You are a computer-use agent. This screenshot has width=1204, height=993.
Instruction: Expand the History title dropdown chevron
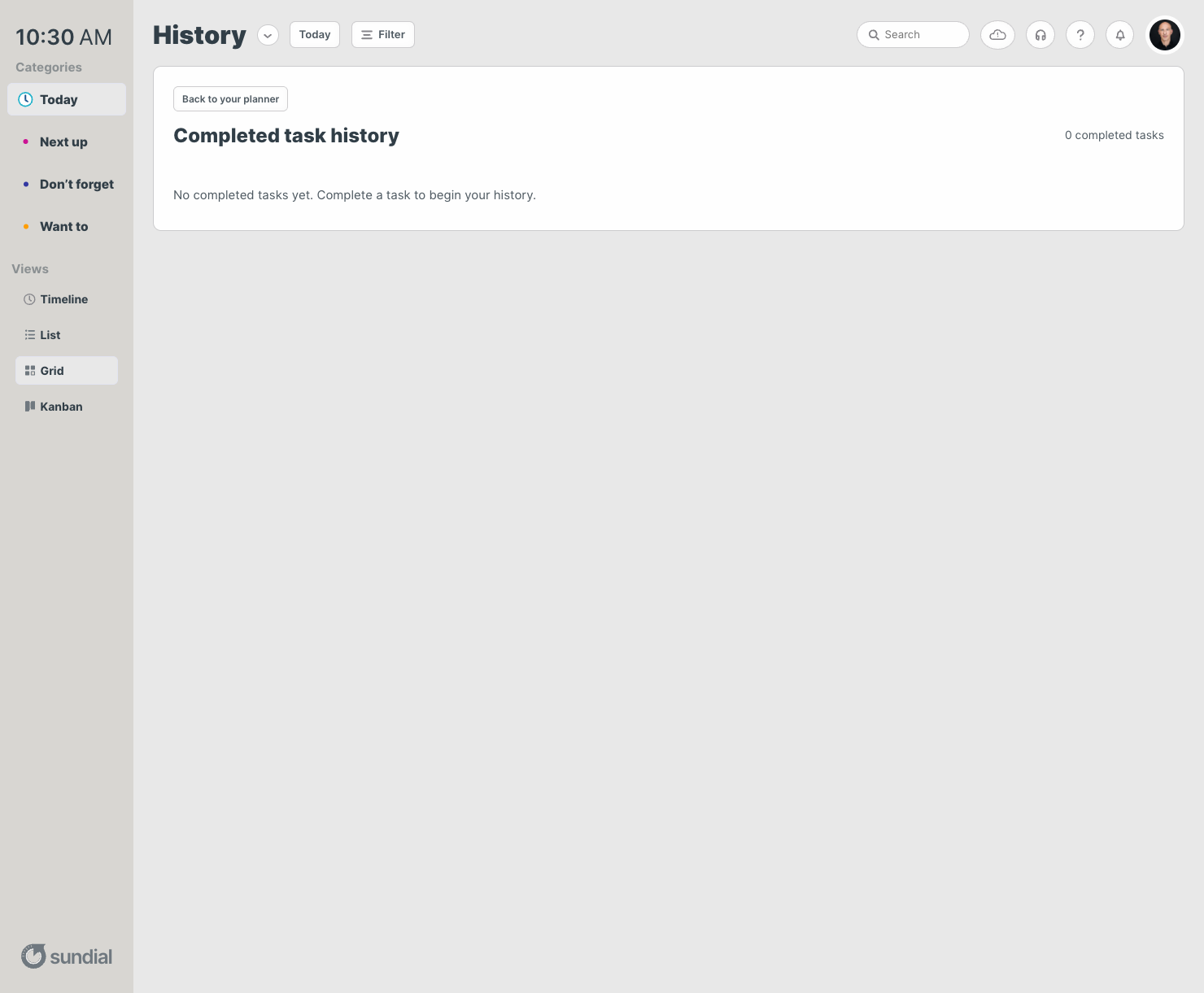268,35
